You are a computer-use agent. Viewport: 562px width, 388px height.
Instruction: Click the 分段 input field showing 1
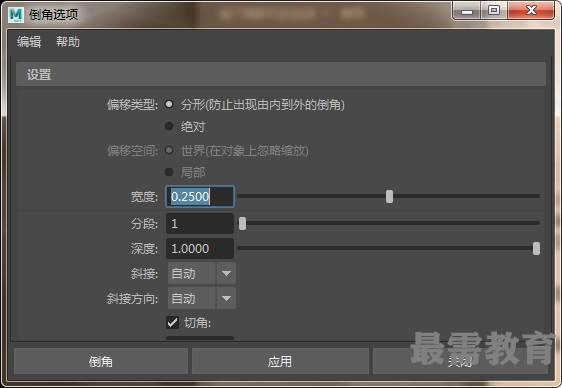click(200, 224)
